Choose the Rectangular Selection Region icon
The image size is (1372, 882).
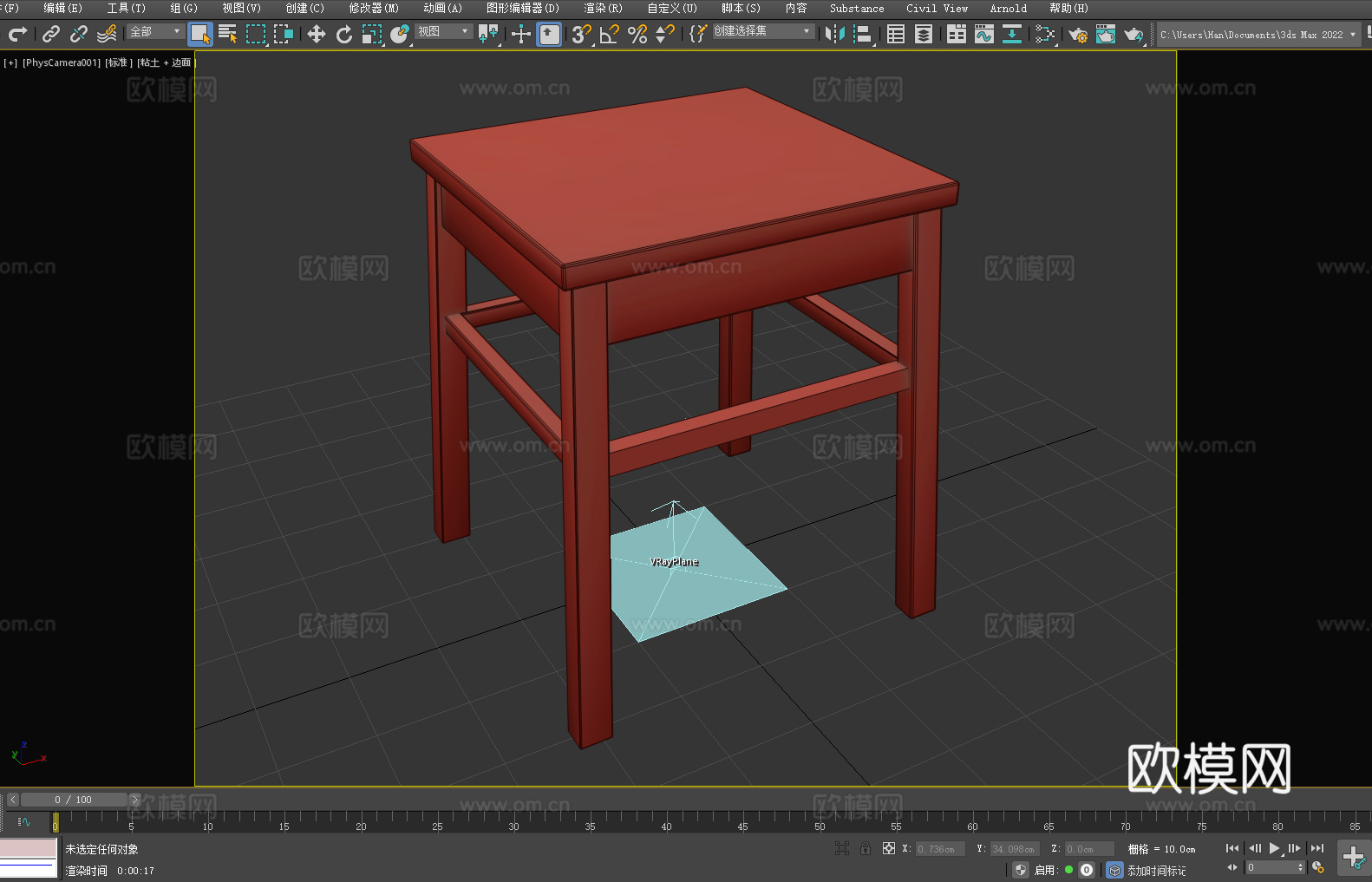click(256, 34)
